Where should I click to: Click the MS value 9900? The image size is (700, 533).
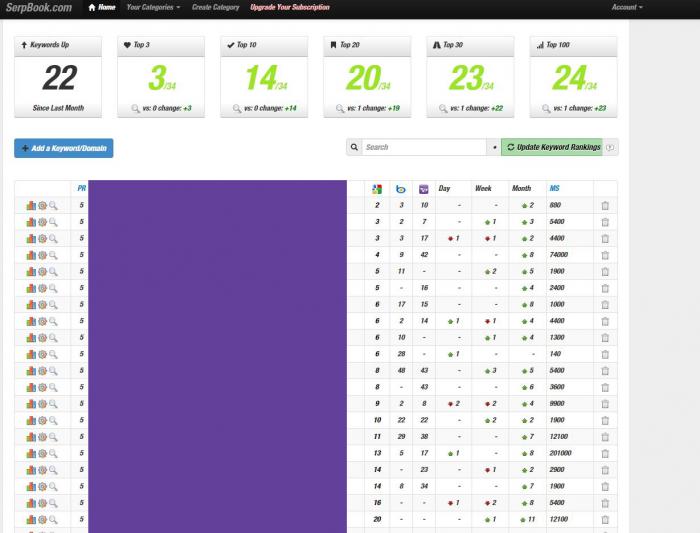pyautogui.click(x=557, y=404)
